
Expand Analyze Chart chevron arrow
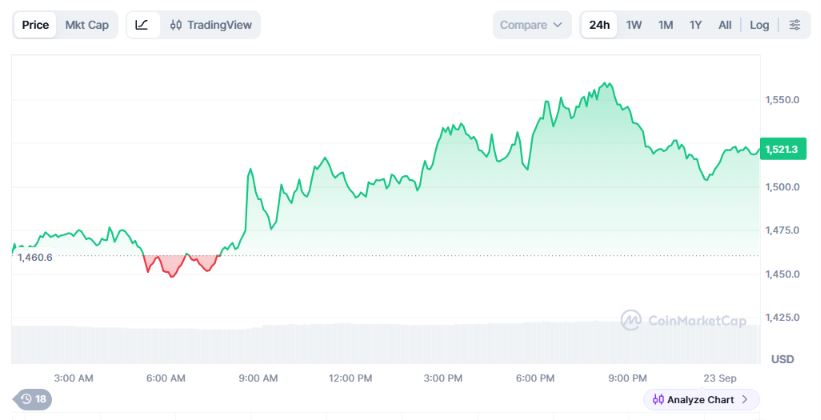tap(745, 400)
